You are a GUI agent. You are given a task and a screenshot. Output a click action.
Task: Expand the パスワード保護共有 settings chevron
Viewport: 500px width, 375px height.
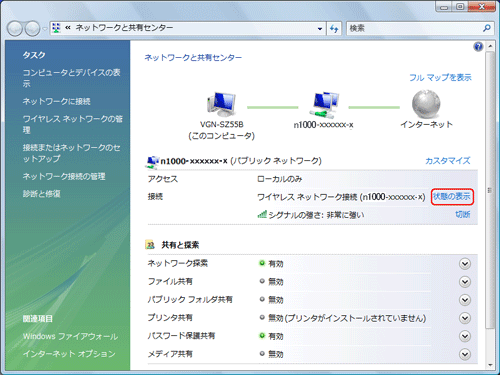pyautogui.click(x=465, y=336)
